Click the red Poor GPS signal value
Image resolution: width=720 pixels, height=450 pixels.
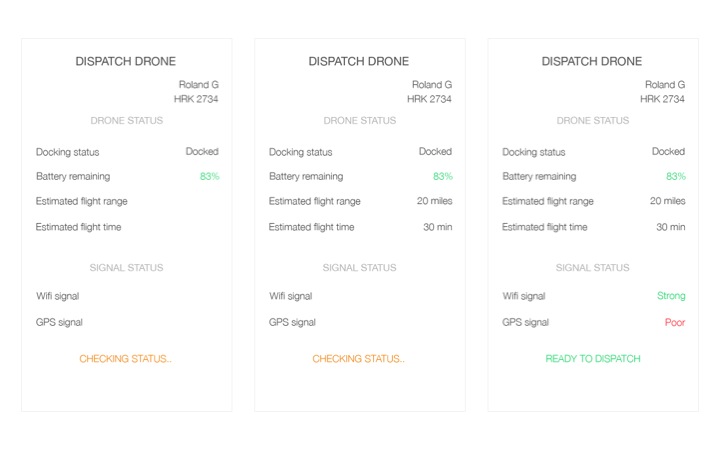coord(675,322)
